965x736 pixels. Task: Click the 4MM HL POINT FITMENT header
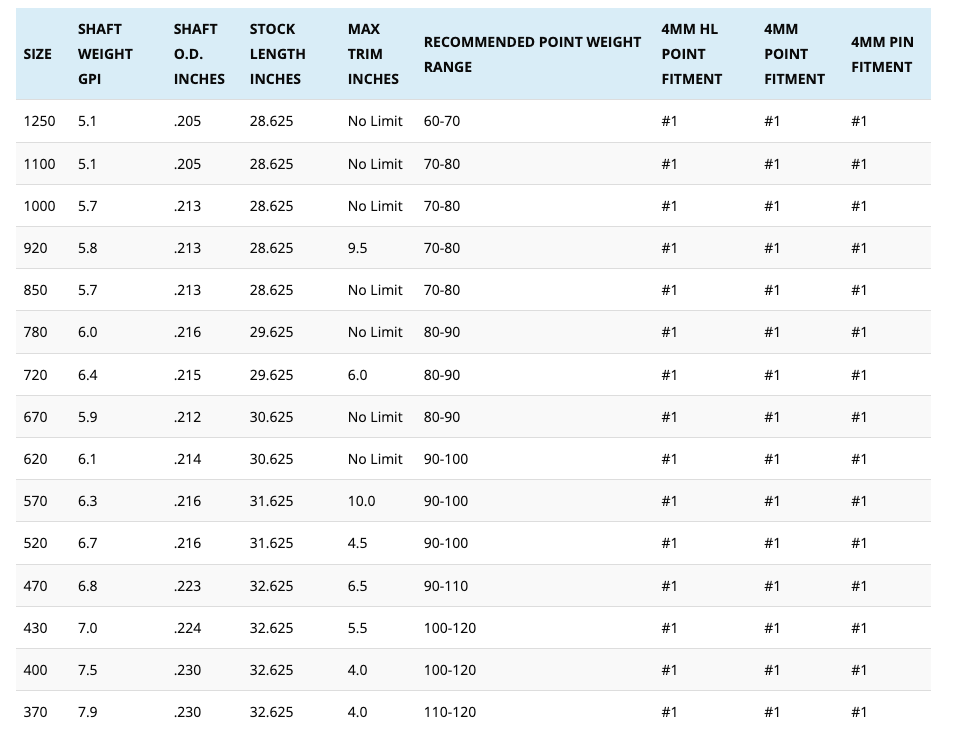point(691,54)
